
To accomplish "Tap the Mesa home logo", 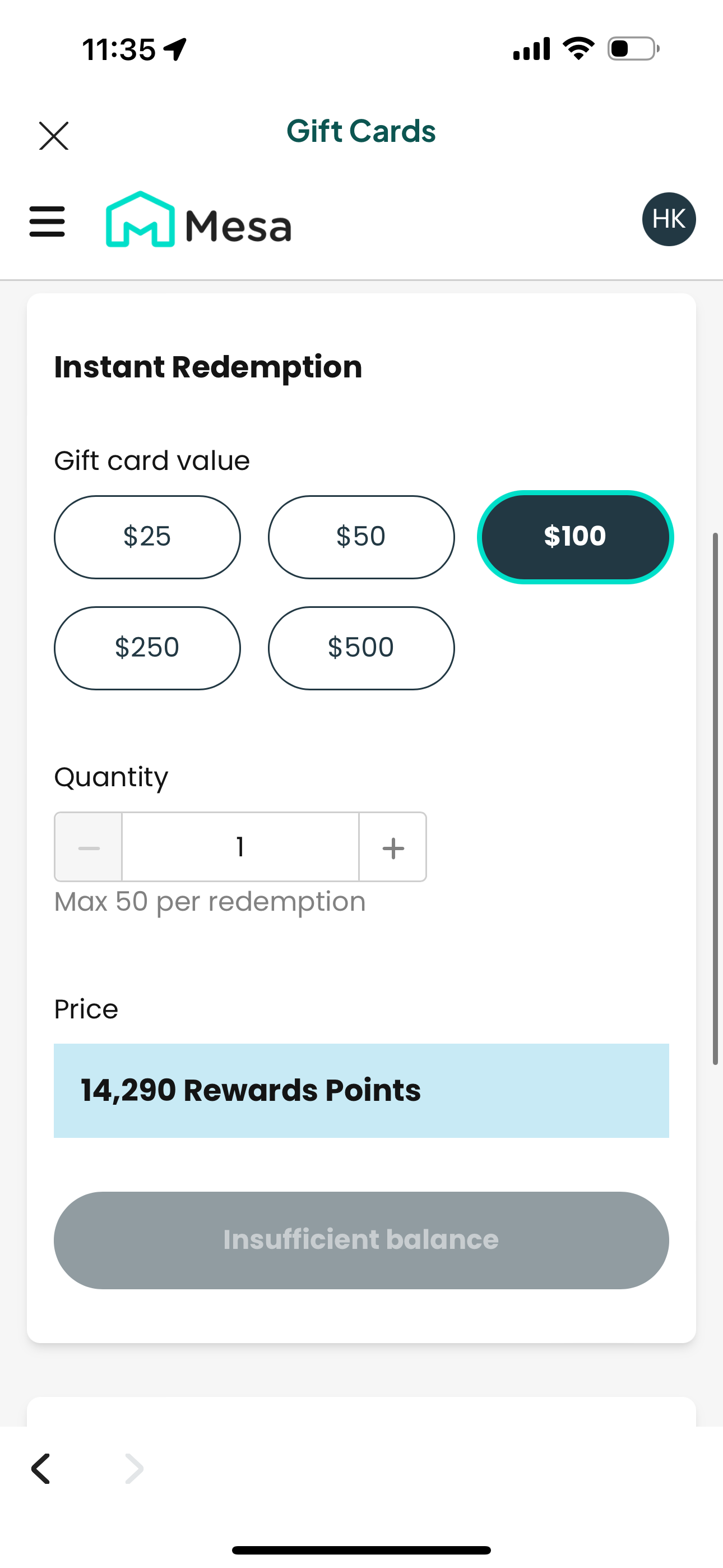I will coord(198,220).
